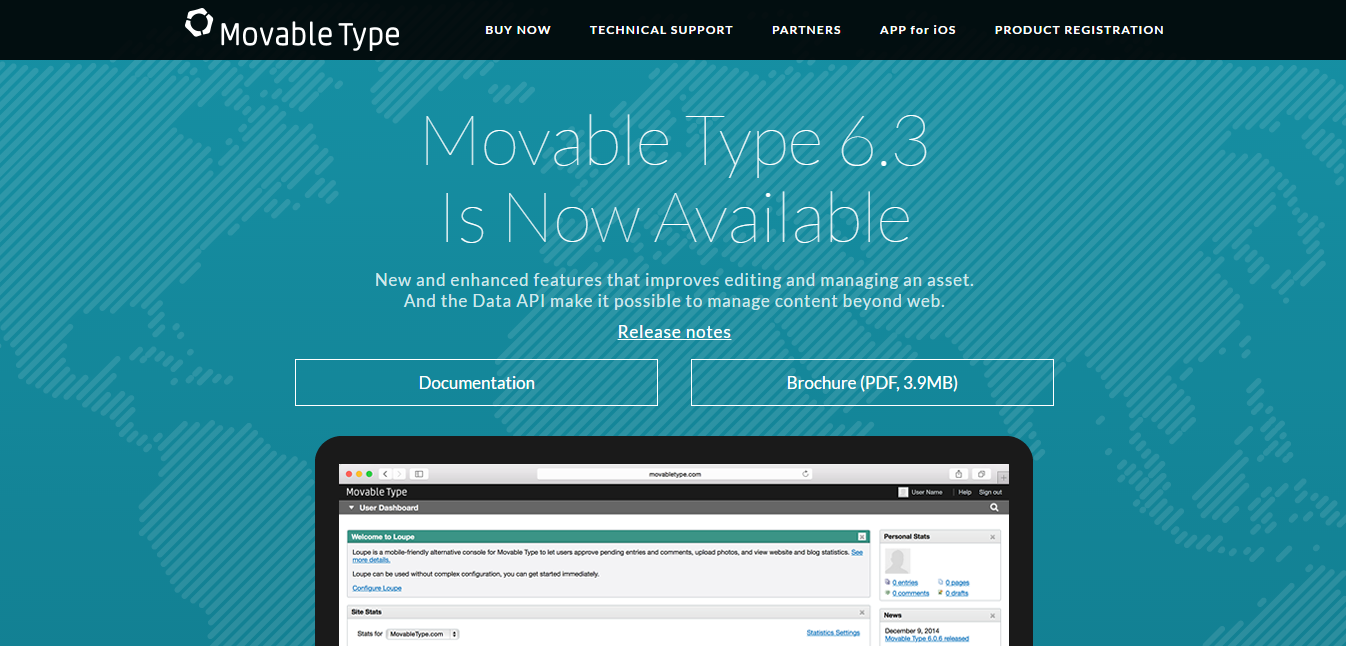Click the yellow minimize dot of the mockup browser

(359, 474)
